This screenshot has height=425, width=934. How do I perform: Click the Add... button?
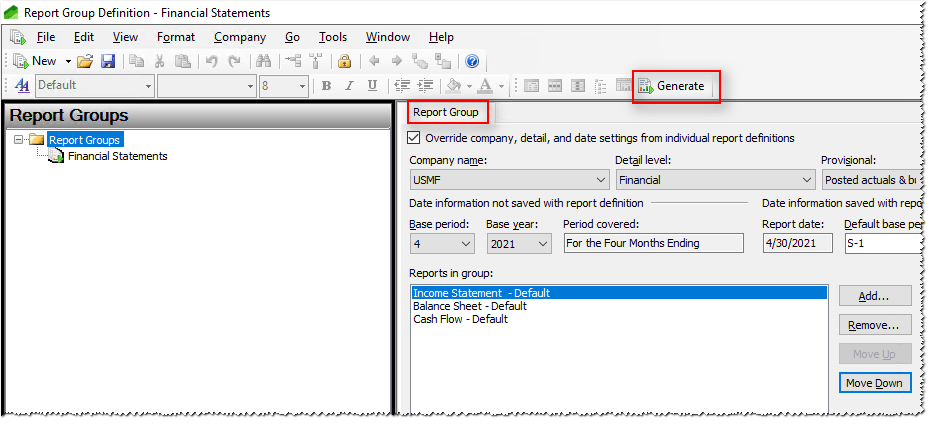point(874,296)
